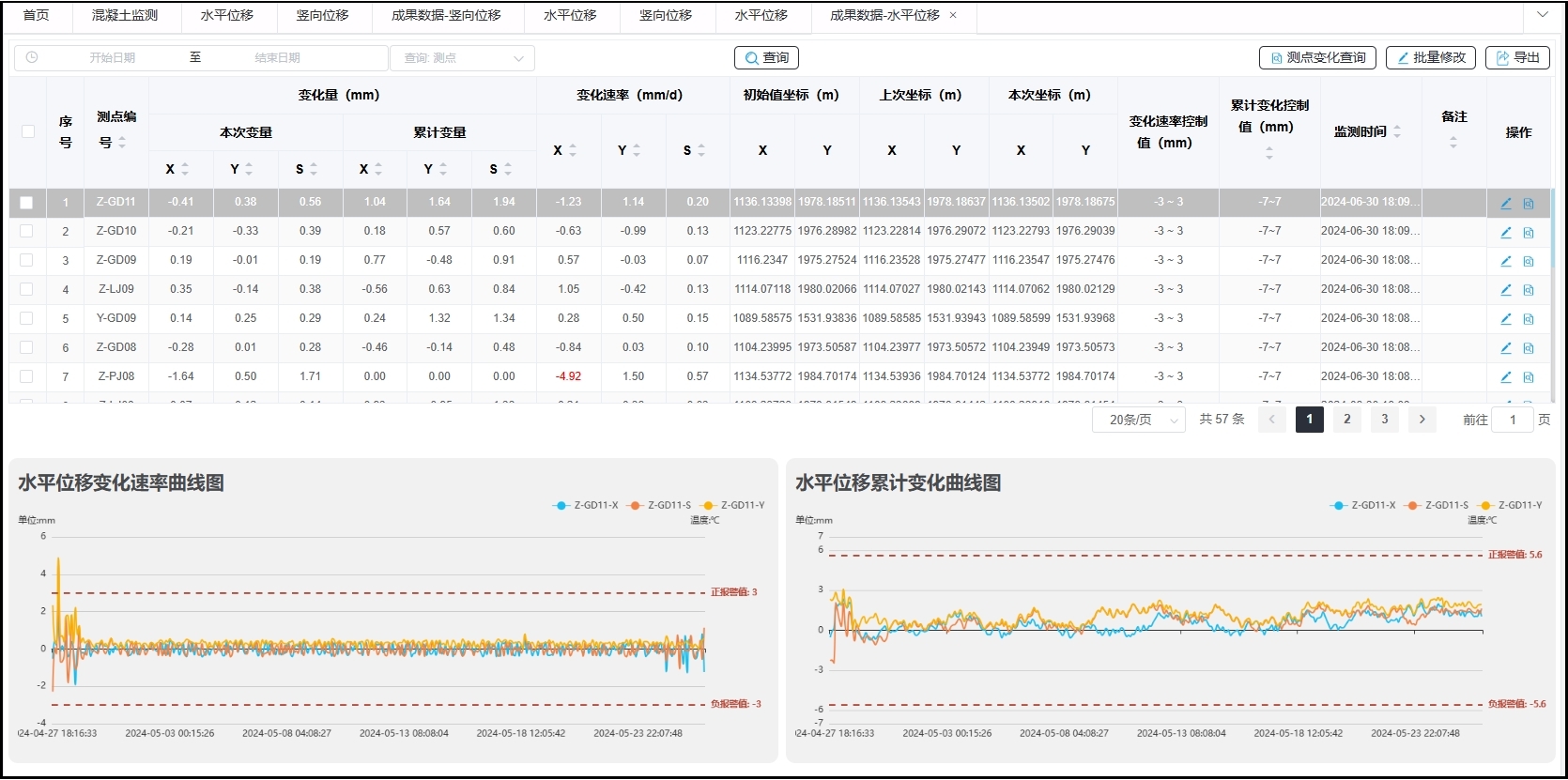The height and width of the screenshot is (780, 1568).
Task: Expand the tab list chevron at top right
Action: [x=1543, y=15]
